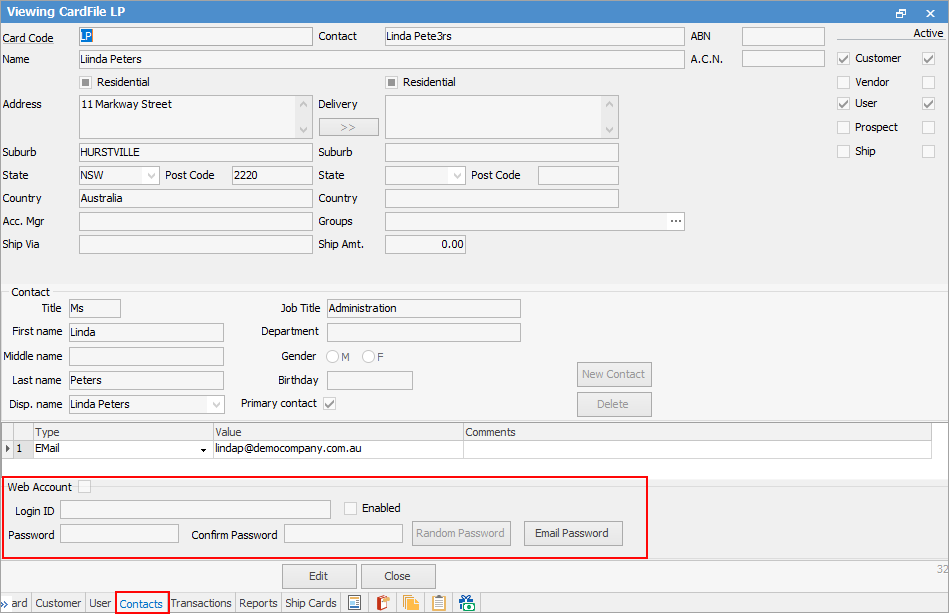Toggle the Web Account checkbox
949x614 pixels.
pos(85,487)
